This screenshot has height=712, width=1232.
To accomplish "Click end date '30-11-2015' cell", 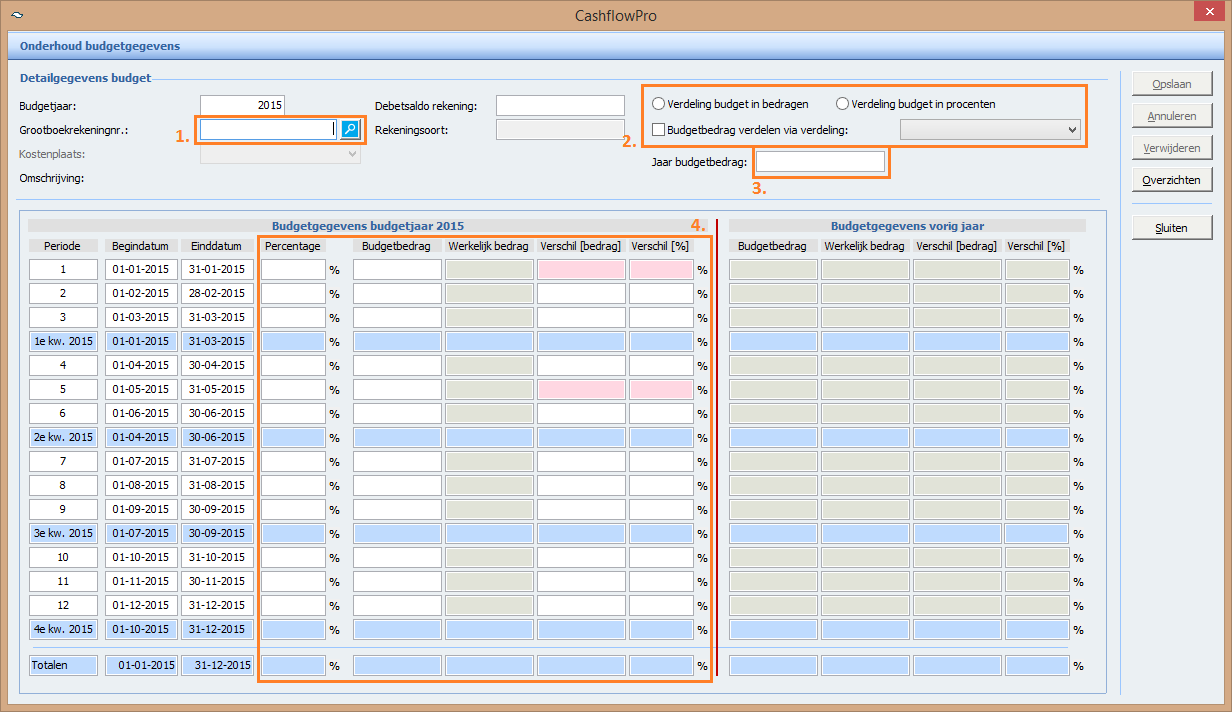I will pos(217,581).
